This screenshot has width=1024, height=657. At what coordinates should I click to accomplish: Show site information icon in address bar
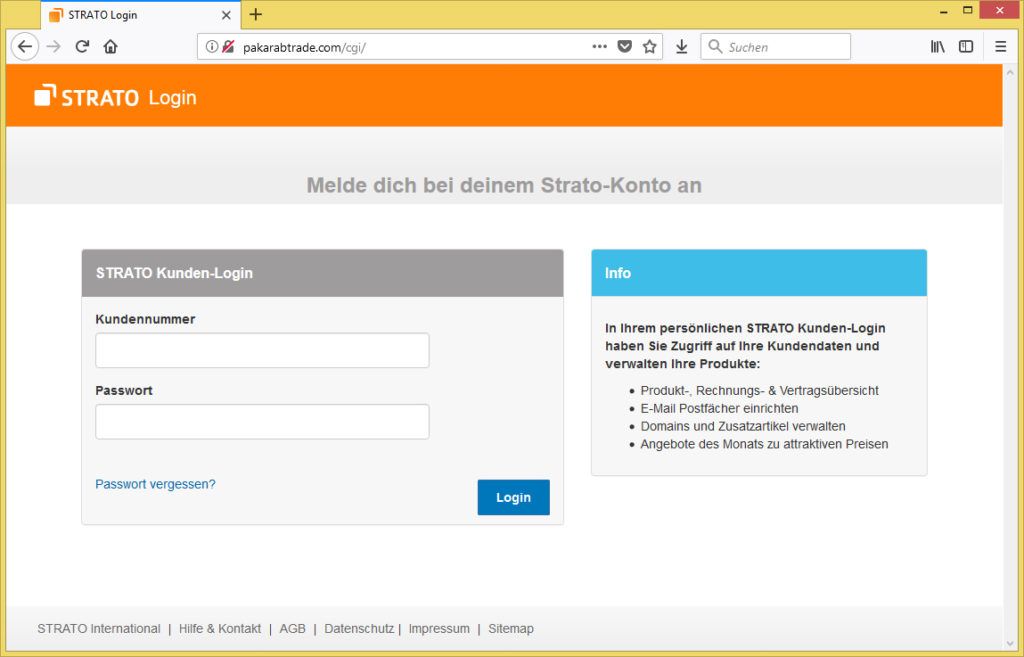click(x=212, y=46)
